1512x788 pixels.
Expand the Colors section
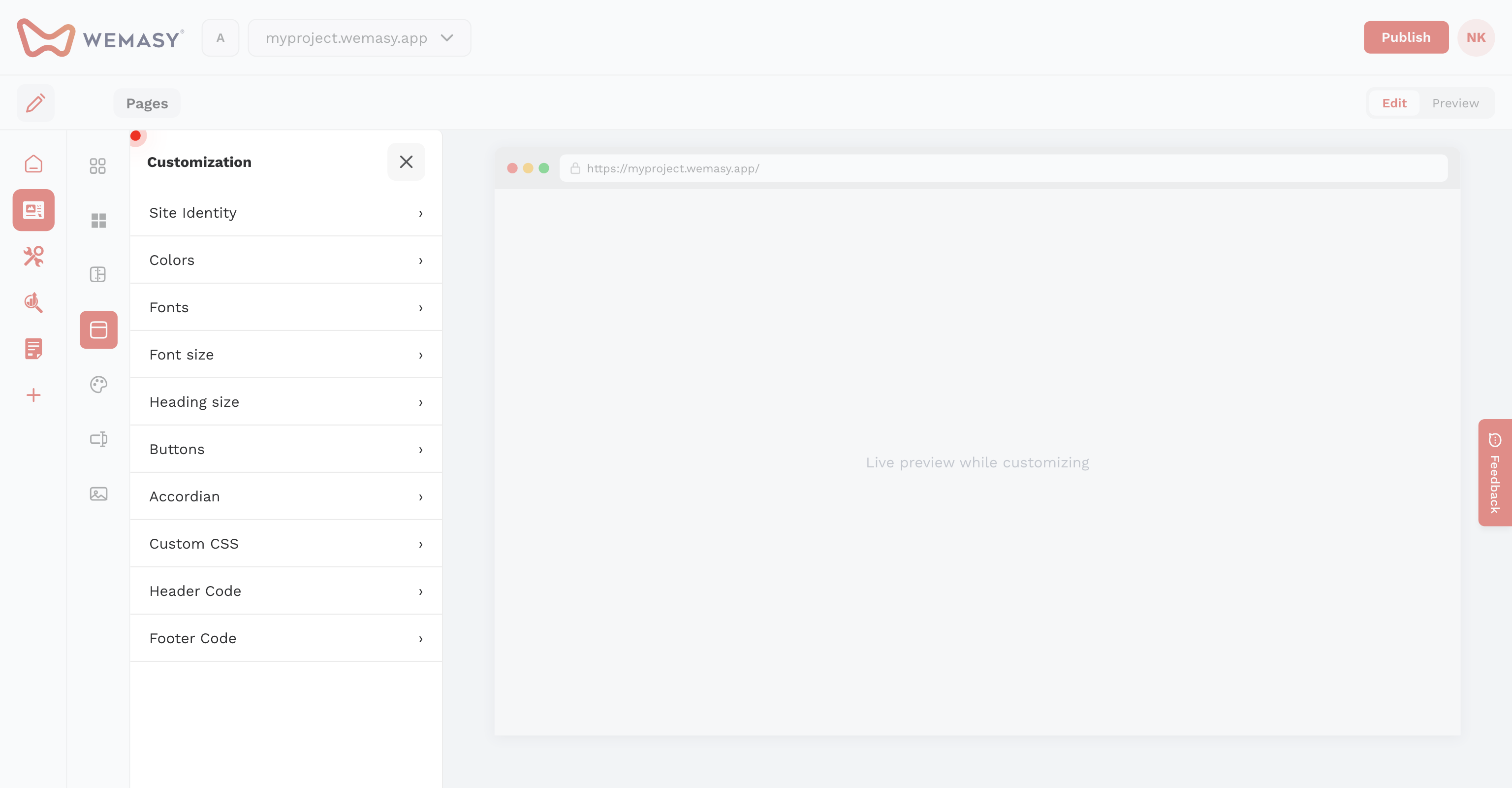(286, 260)
